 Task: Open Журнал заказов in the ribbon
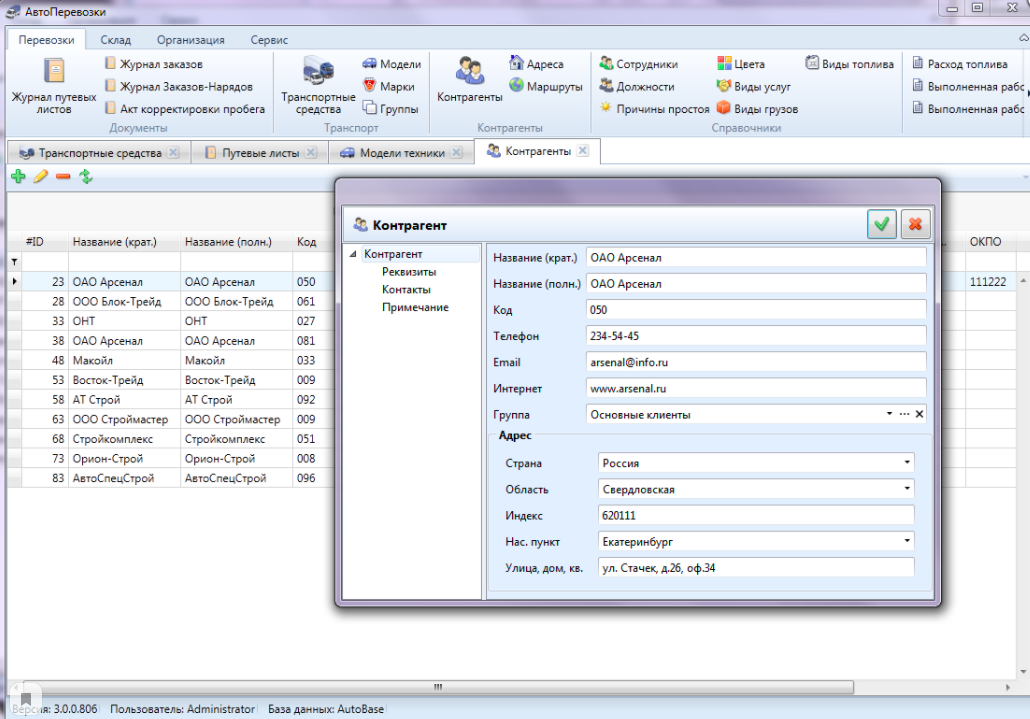point(154,64)
